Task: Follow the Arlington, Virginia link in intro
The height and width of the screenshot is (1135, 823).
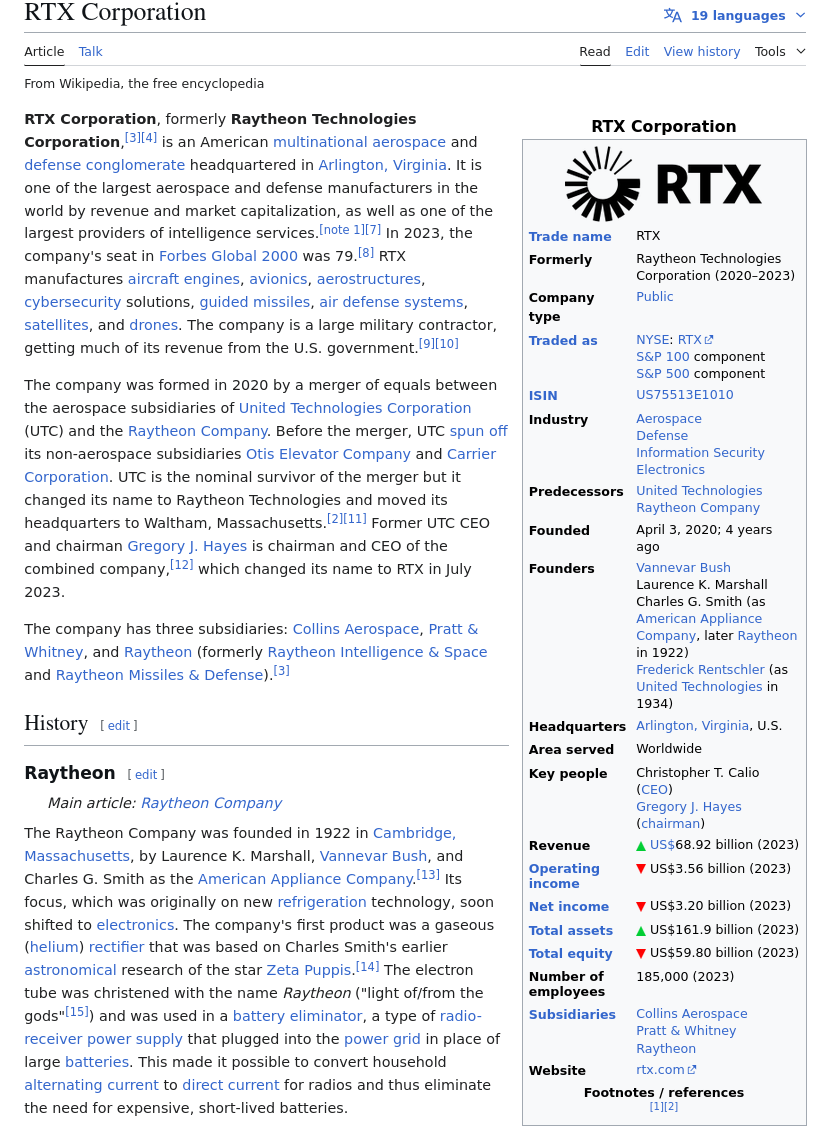Action: (382, 165)
